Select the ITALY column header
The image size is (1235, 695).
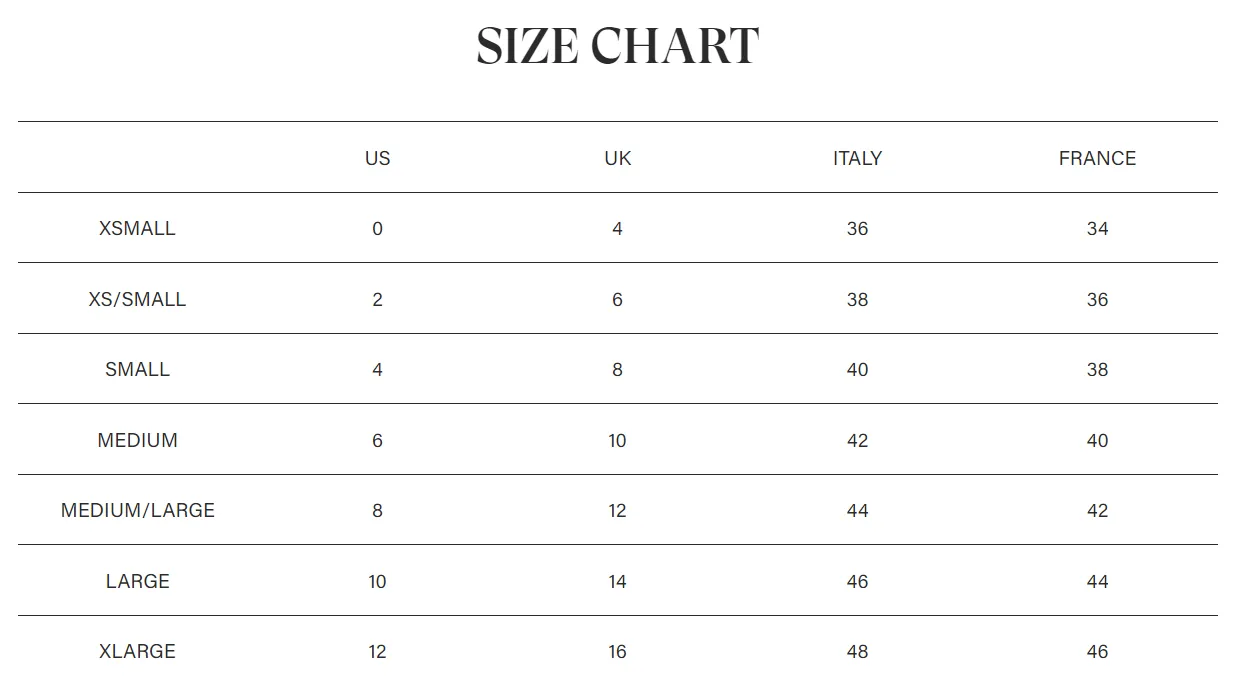coord(857,158)
